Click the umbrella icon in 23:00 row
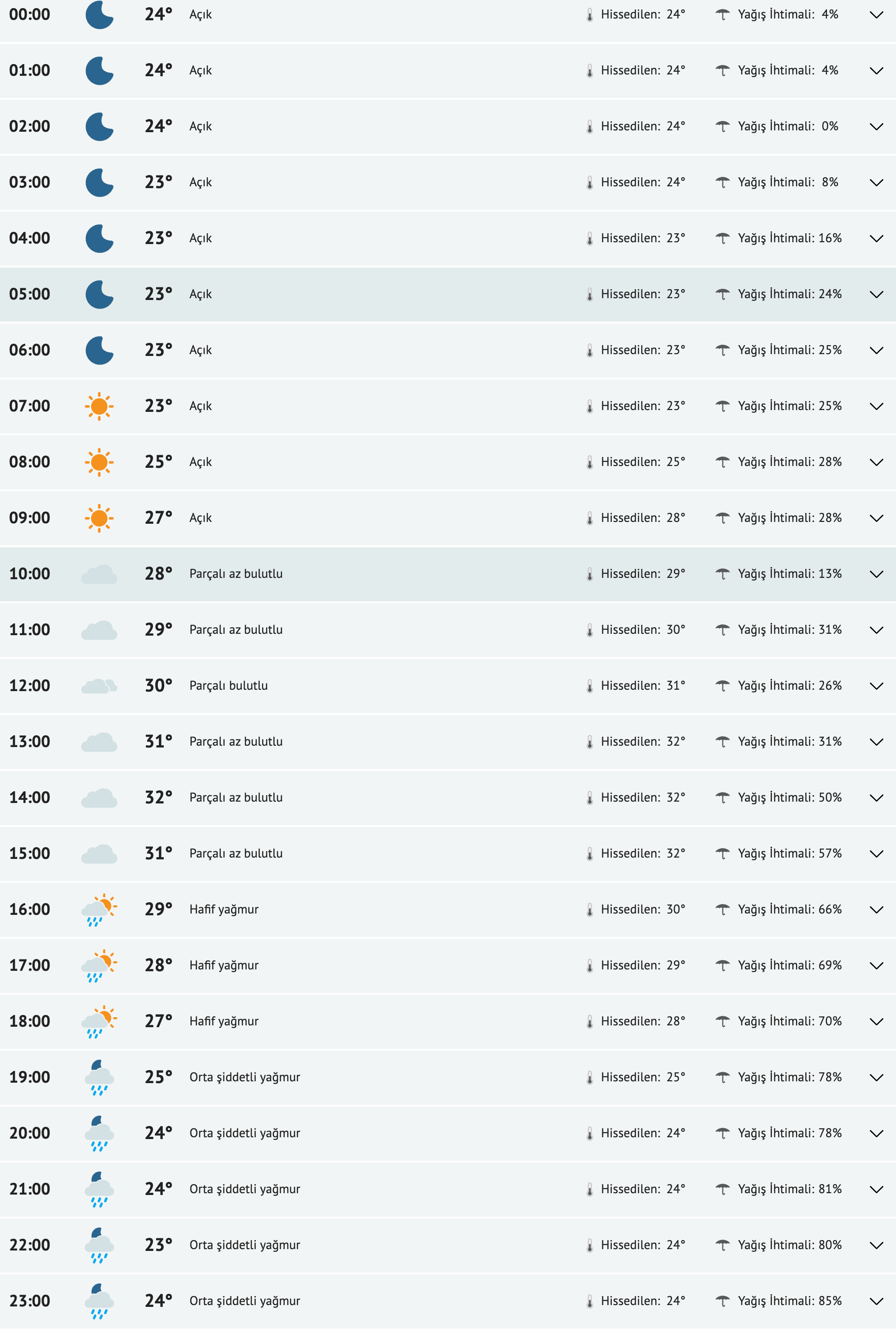This screenshot has width=896, height=1338. tap(722, 1301)
